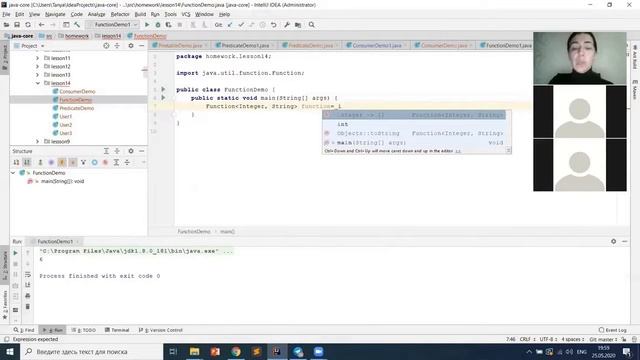Click the Rollback undo arrow icon in the toolbar
Screen dimensions: 640x360
[273, 25]
